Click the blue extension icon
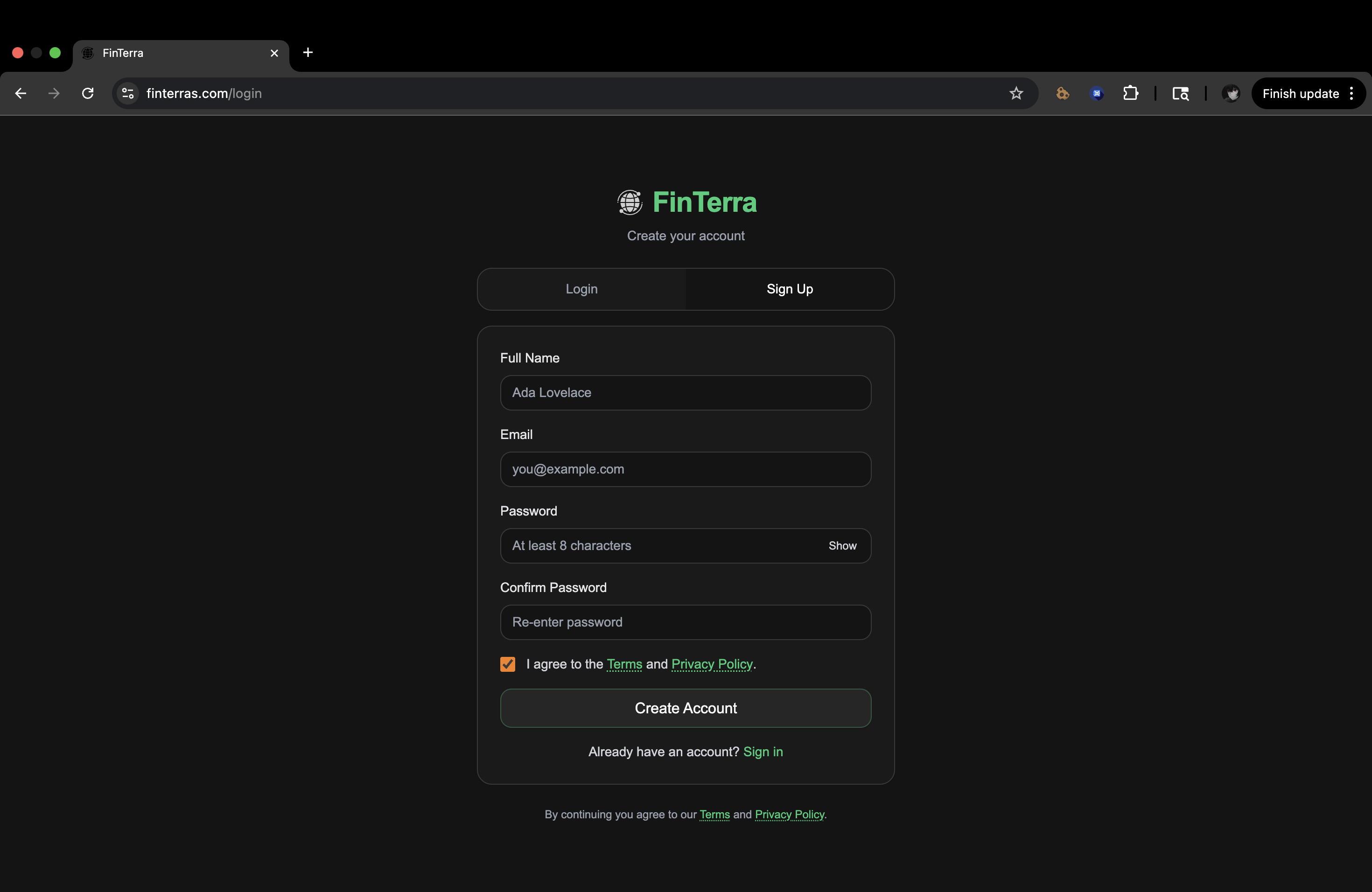Screen dimensions: 1372x892 click(x=1097, y=93)
